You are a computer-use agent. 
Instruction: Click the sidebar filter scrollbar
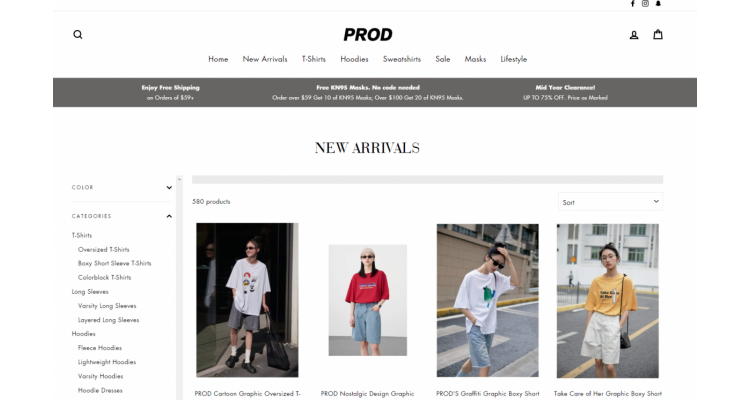pyautogui.click(x=179, y=287)
